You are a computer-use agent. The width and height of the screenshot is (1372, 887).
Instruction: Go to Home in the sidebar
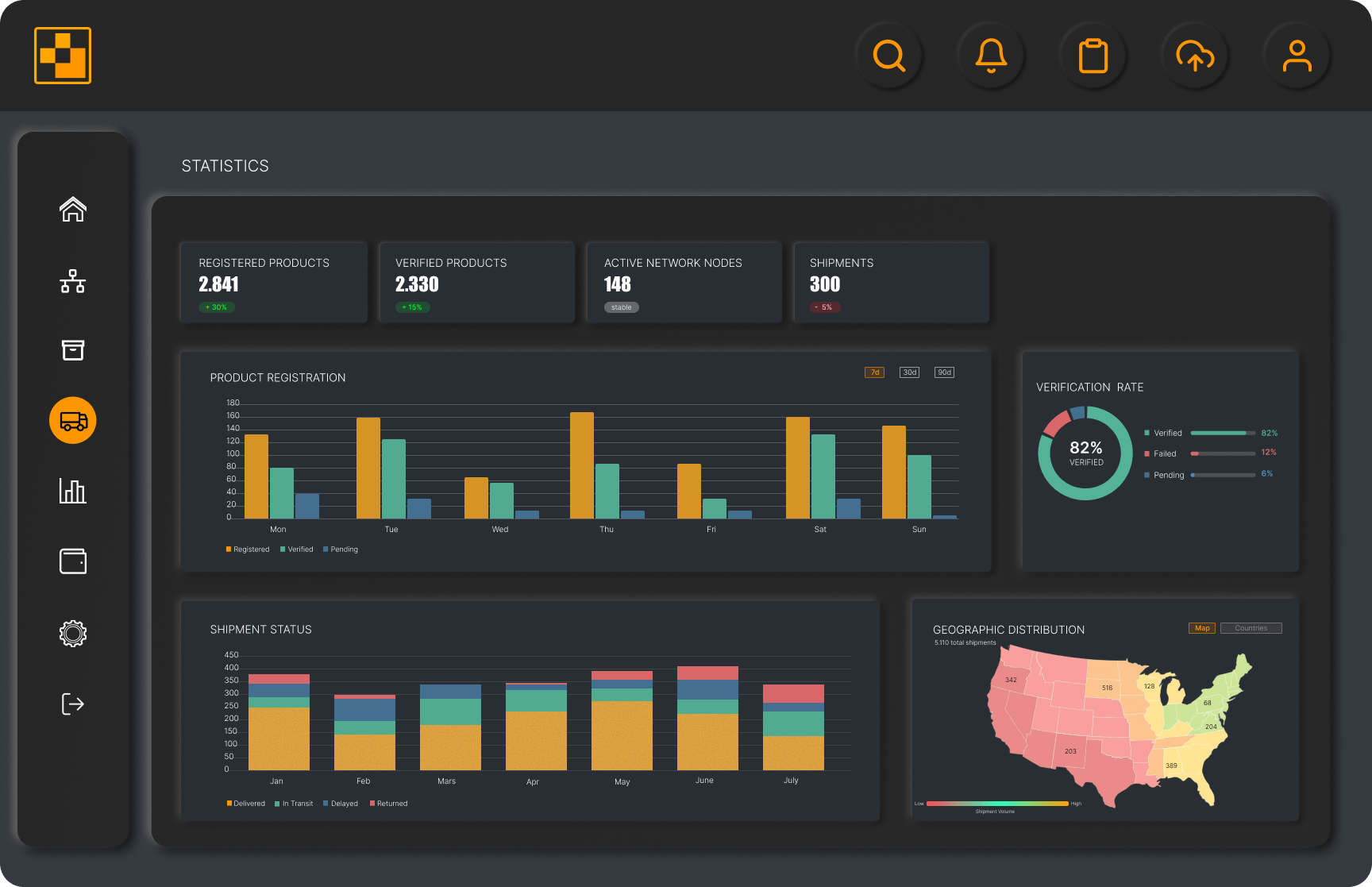pyautogui.click(x=73, y=210)
